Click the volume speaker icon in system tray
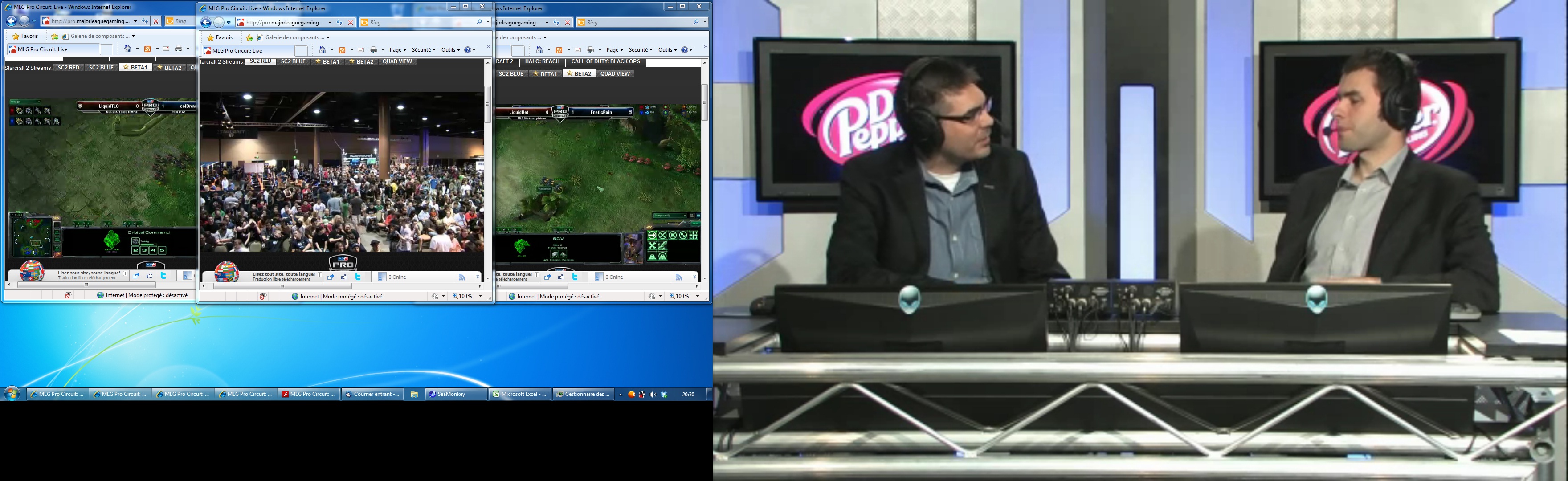The width and height of the screenshot is (1568, 481). [653, 395]
